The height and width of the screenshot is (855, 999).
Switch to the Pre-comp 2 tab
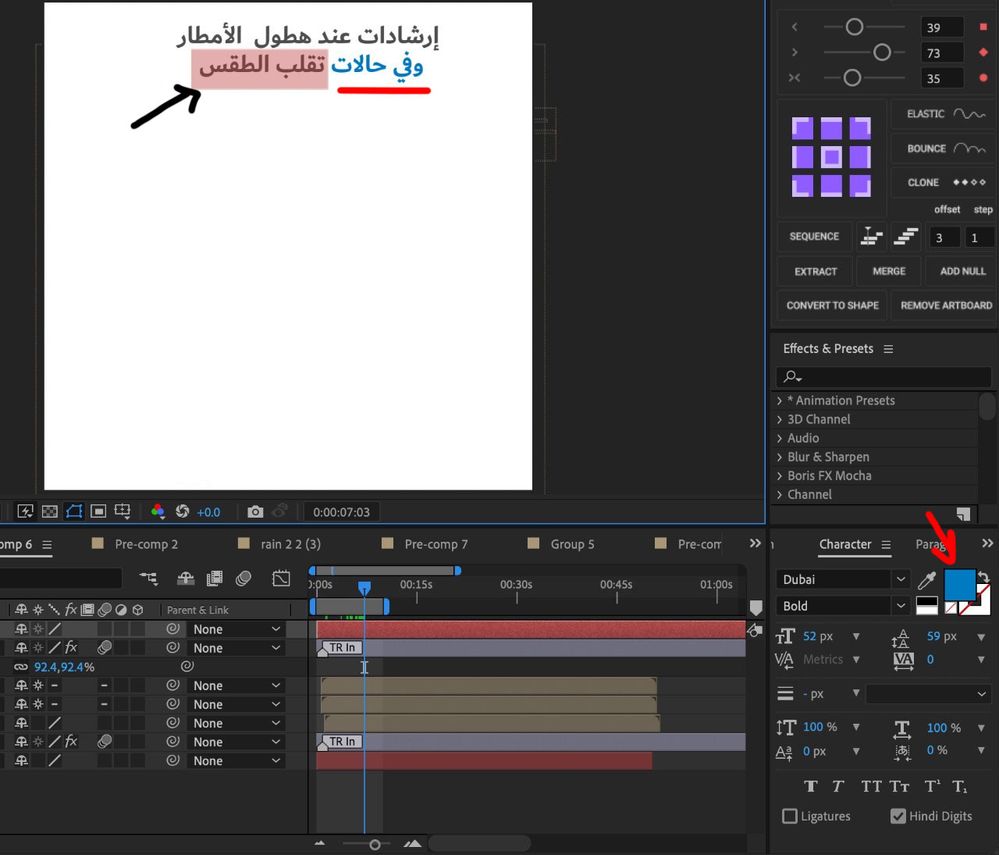(x=146, y=544)
